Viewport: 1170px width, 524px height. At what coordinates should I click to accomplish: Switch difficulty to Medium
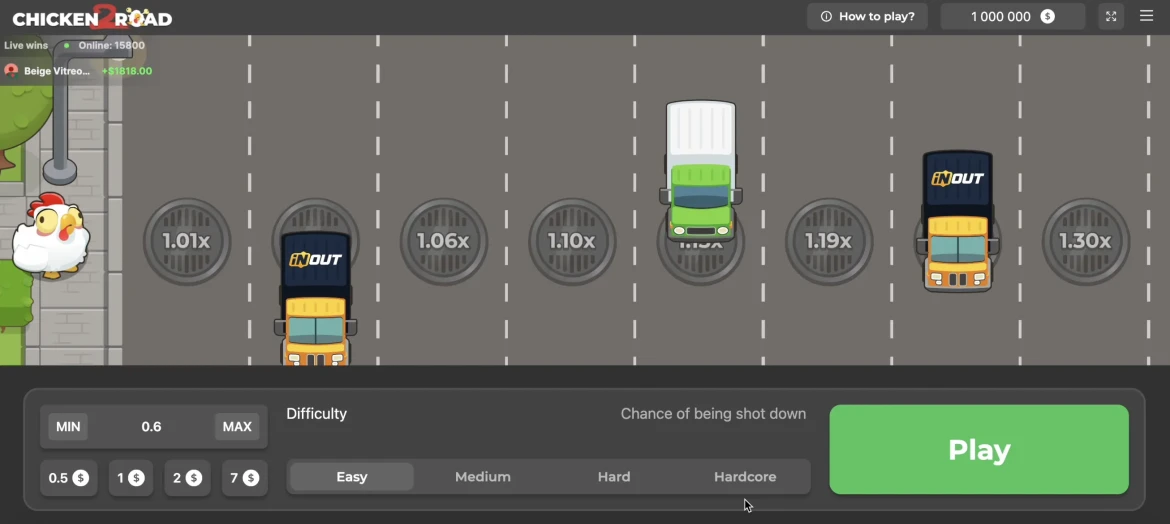[x=483, y=477]
